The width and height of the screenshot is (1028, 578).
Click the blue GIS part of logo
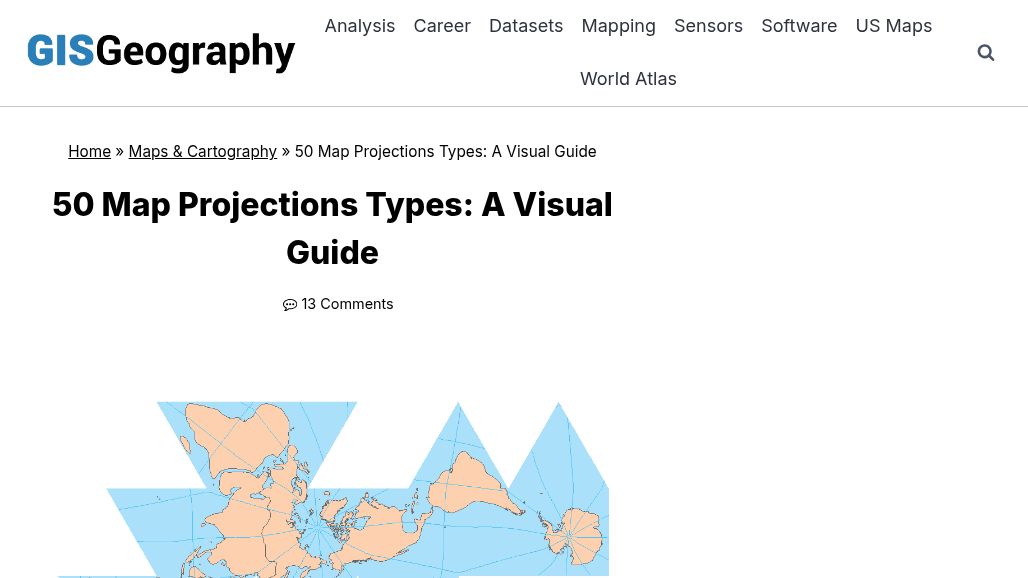pyautogui.click(x=61, y=52)
